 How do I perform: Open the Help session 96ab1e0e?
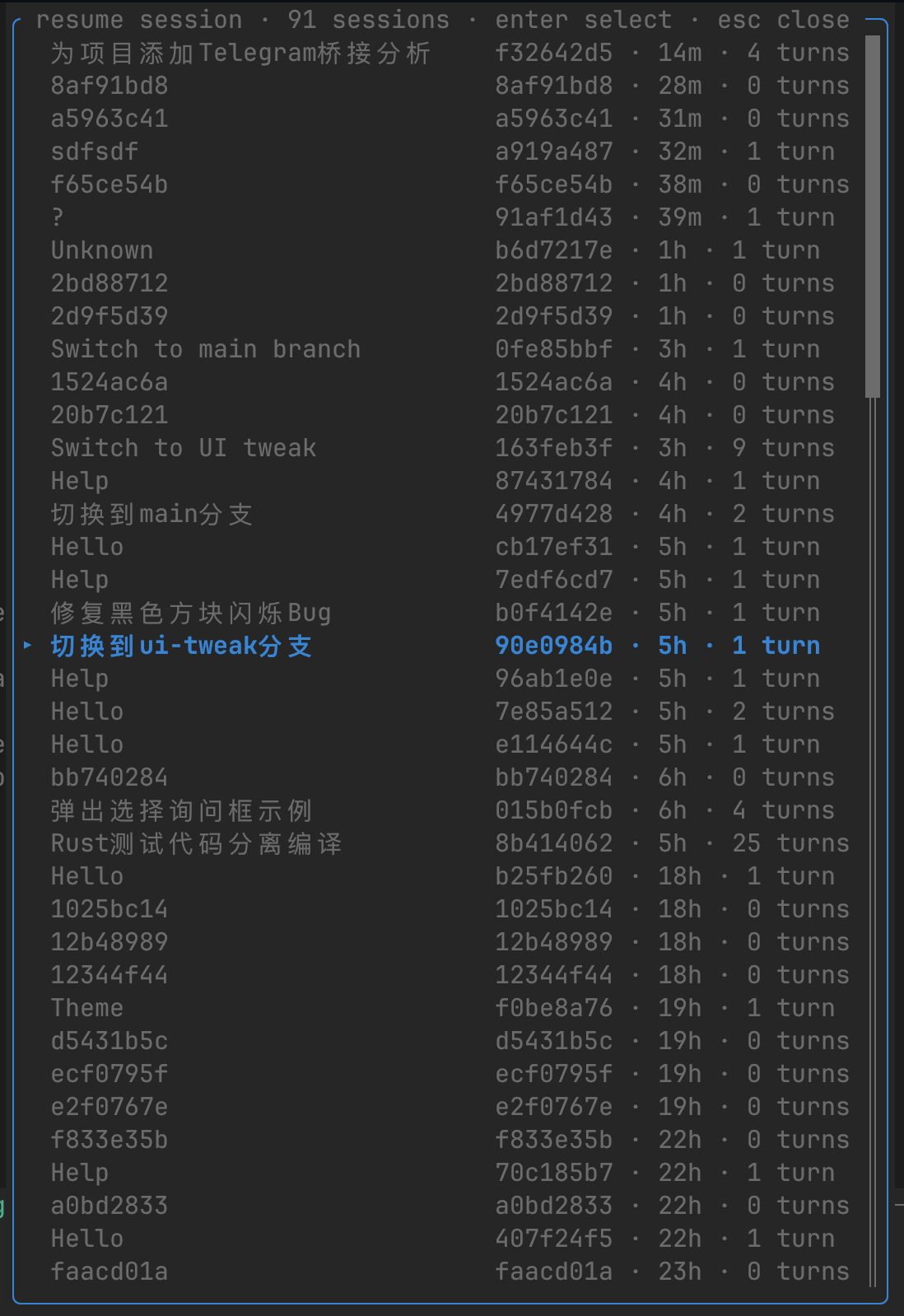[x=450, y=679]
